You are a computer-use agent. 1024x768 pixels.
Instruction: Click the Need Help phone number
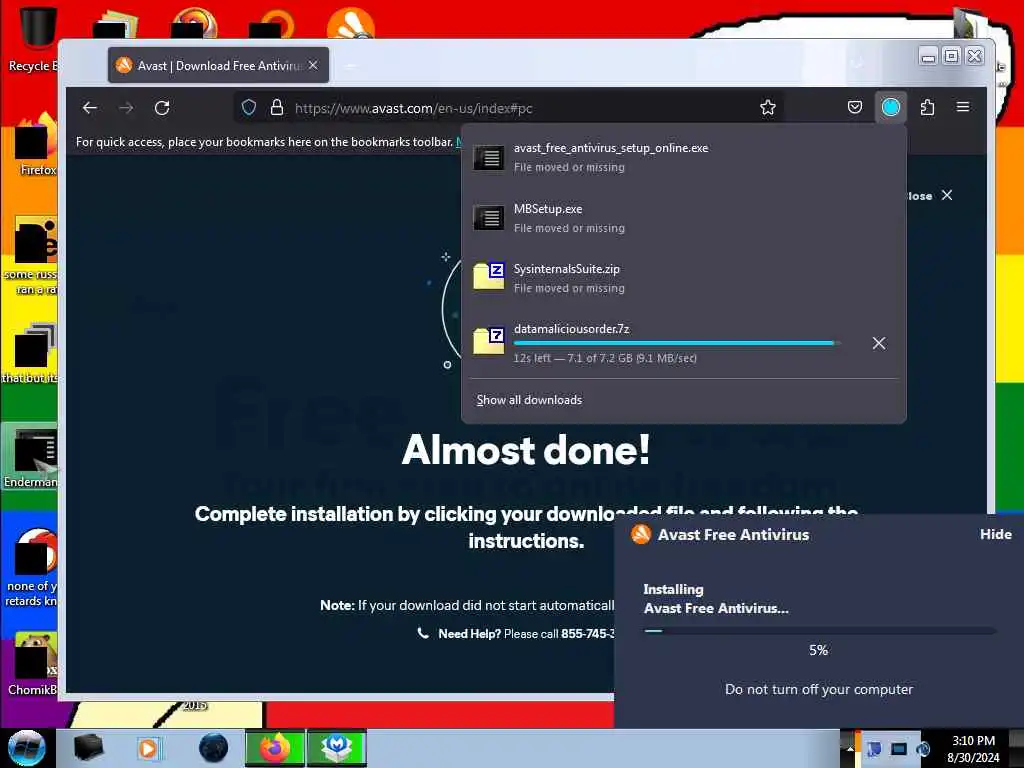(588, 633)
